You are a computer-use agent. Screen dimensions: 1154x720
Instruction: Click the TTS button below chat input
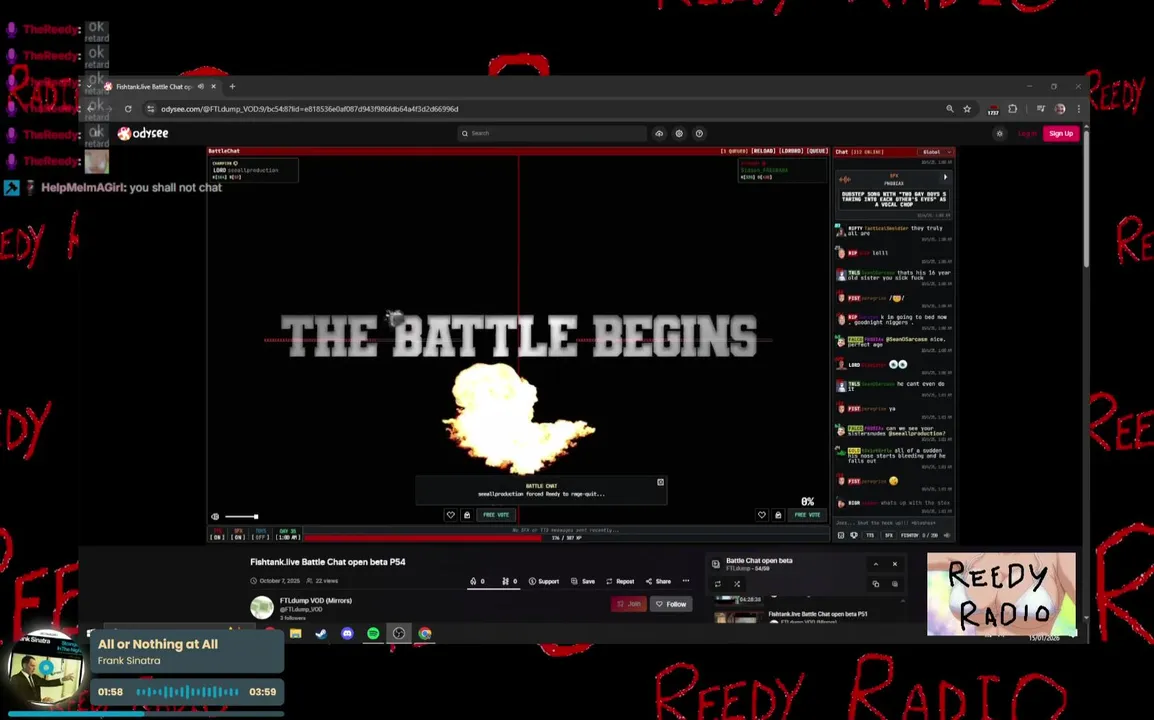(870, 535)
